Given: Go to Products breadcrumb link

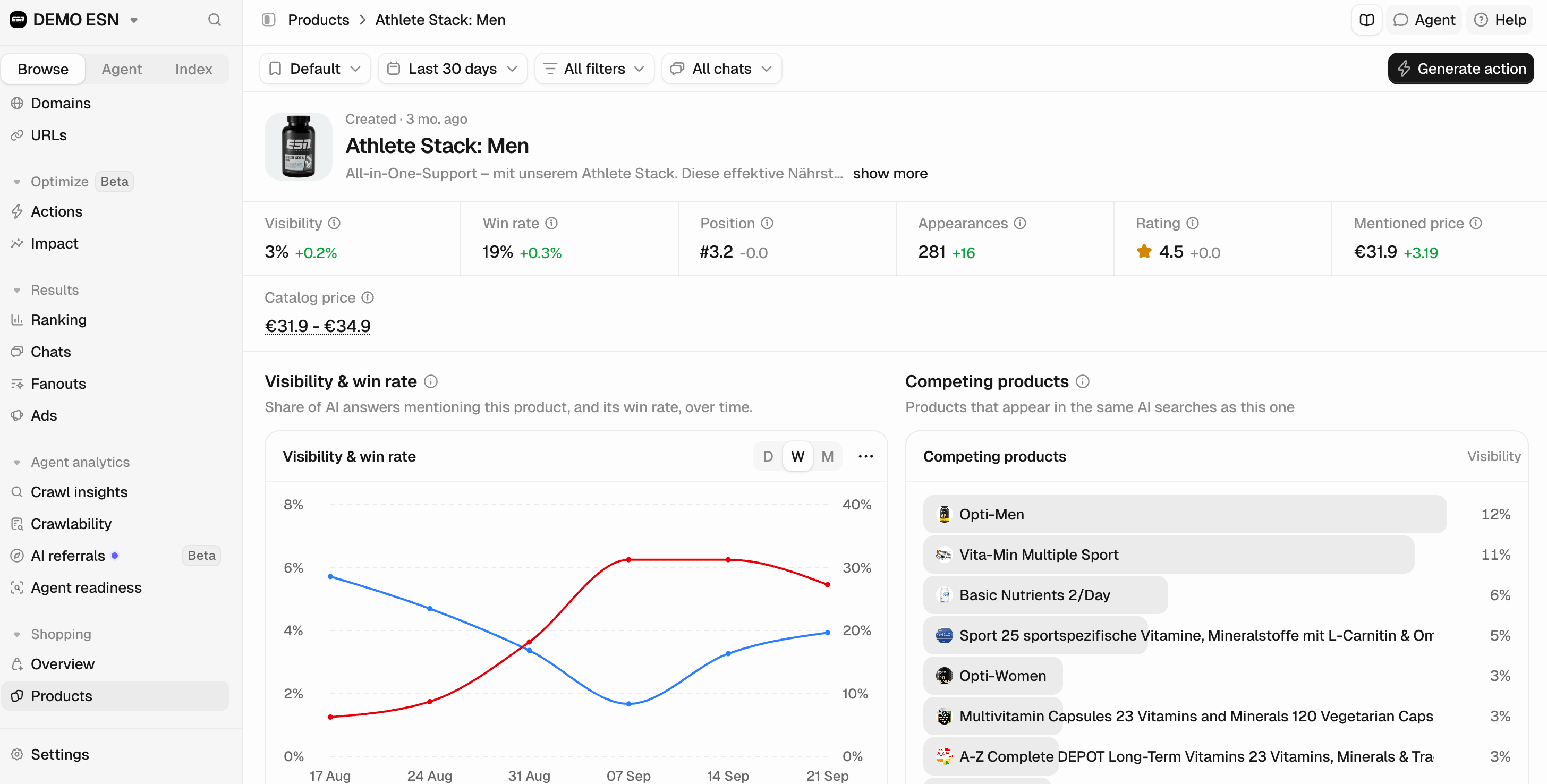Looking at the screenshot, I should click(318, 20).
